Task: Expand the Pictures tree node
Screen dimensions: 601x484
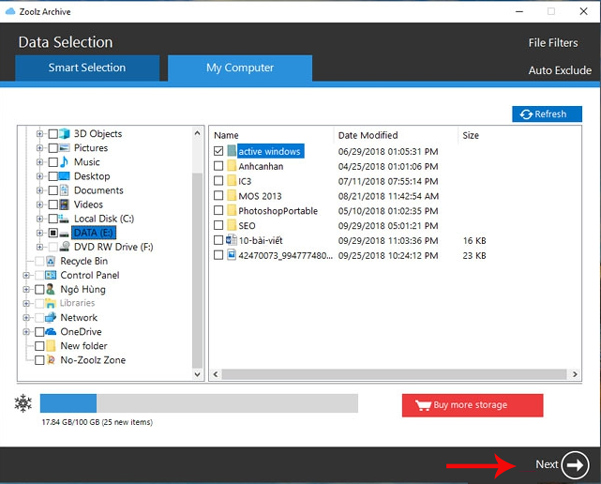Action: [x=39, y=148]
